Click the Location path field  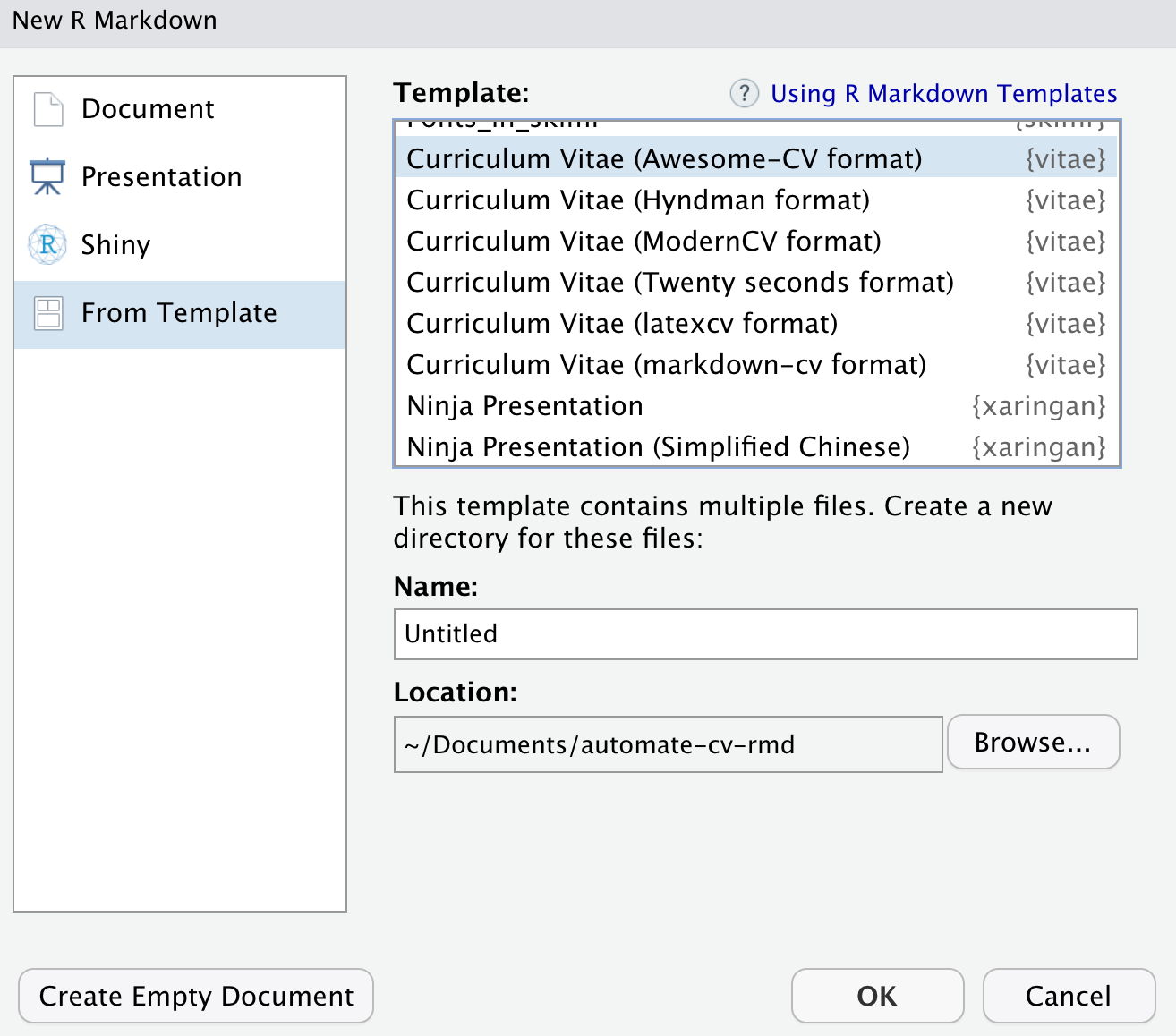click(x=668, y=744)
